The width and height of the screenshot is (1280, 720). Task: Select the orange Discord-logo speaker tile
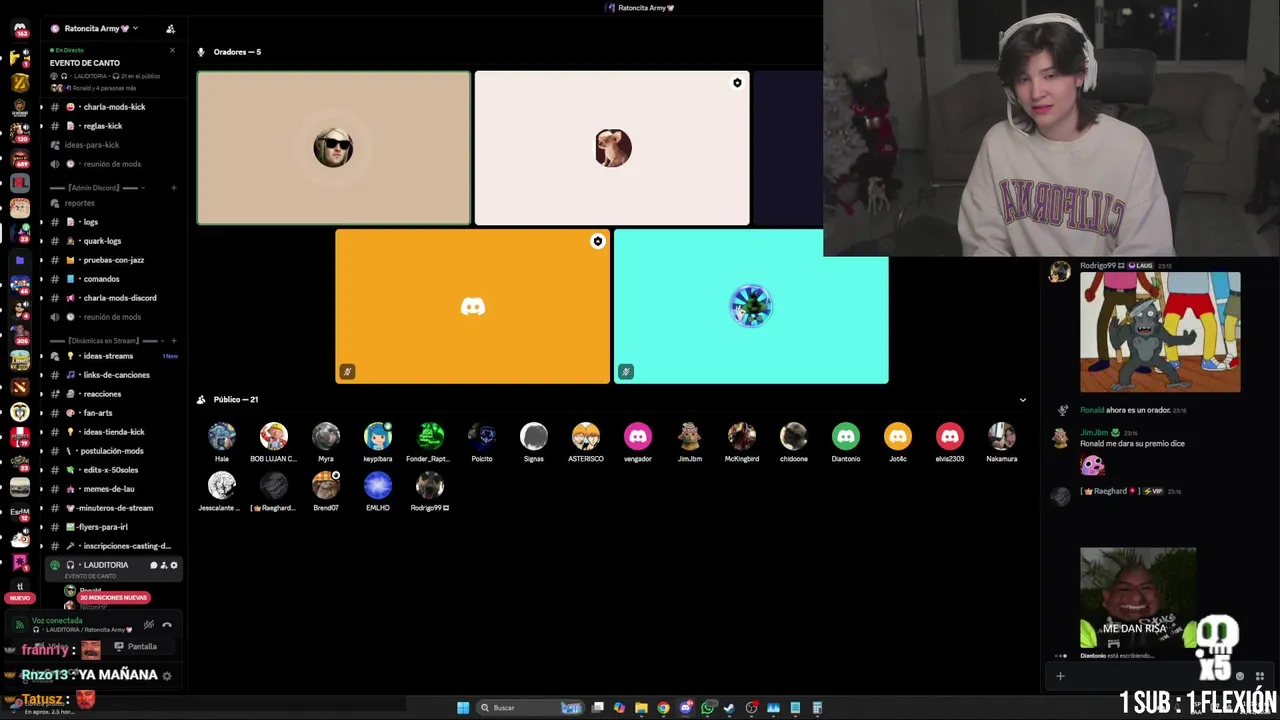pyautogui.click(x=472, y=306)
